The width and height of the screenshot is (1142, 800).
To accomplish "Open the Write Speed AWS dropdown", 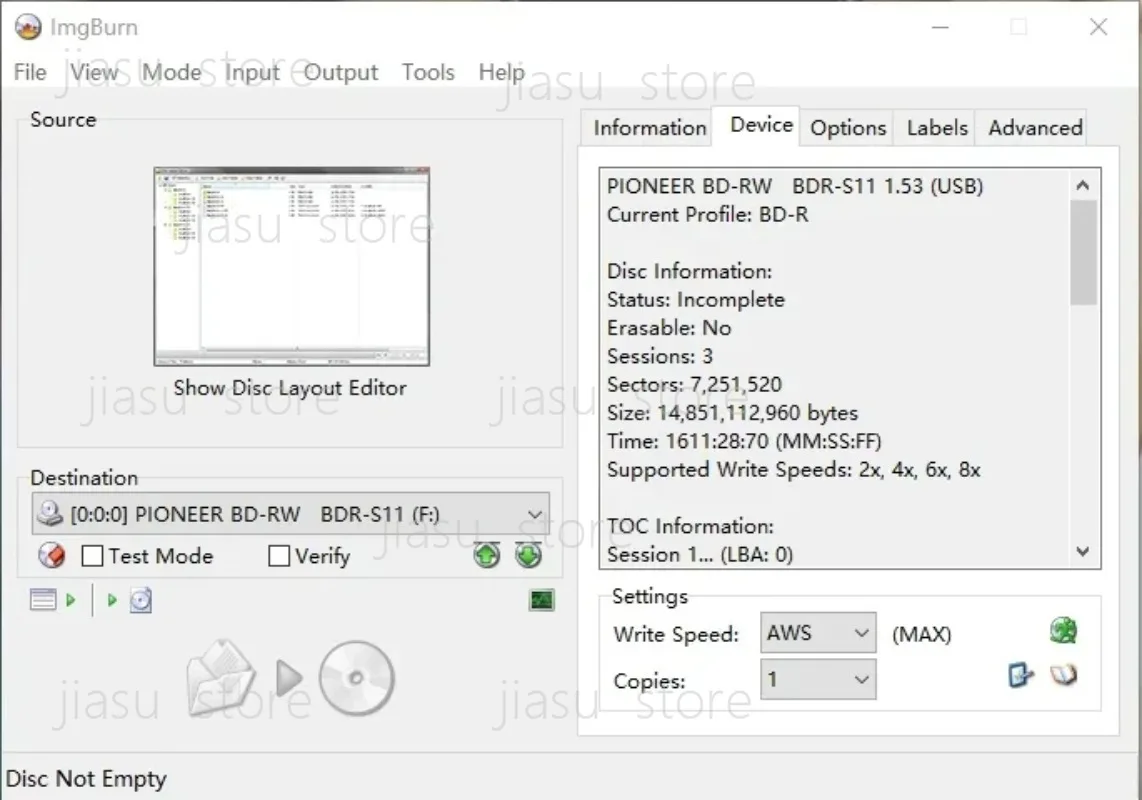I will coord(861,633).
